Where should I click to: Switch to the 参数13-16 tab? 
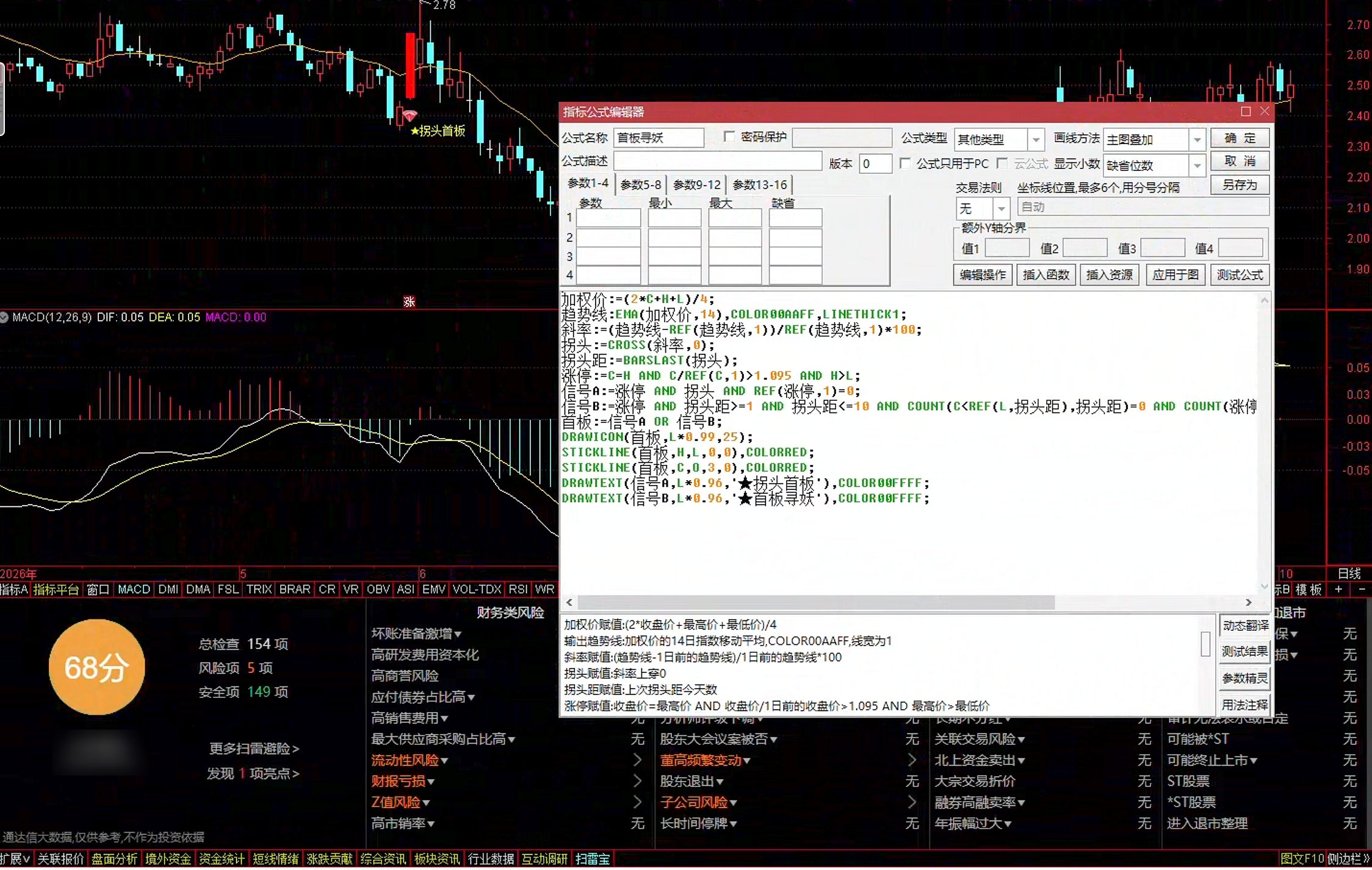click(x=760, y=184)
